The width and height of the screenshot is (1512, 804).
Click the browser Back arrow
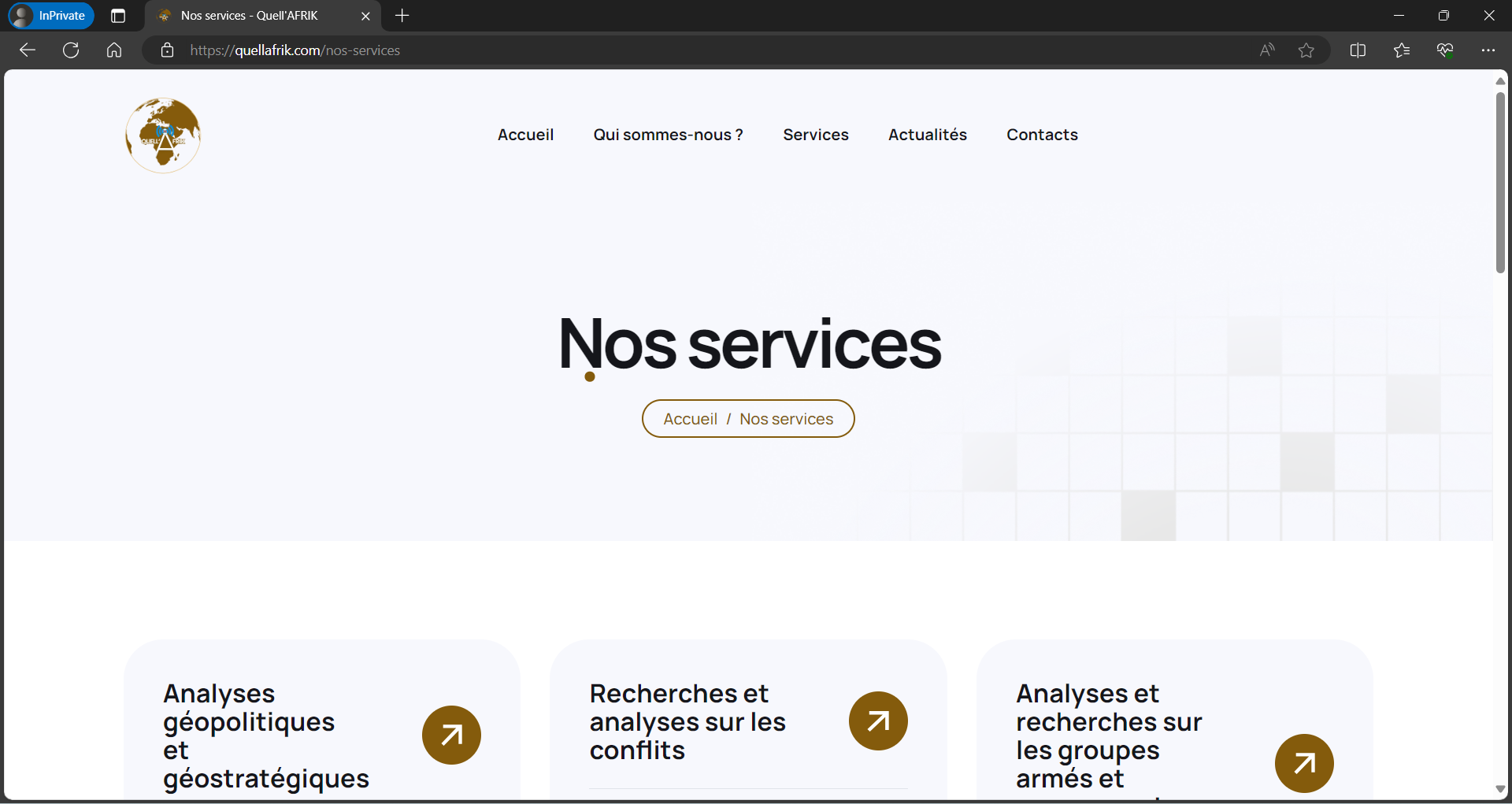click(28, 50)
